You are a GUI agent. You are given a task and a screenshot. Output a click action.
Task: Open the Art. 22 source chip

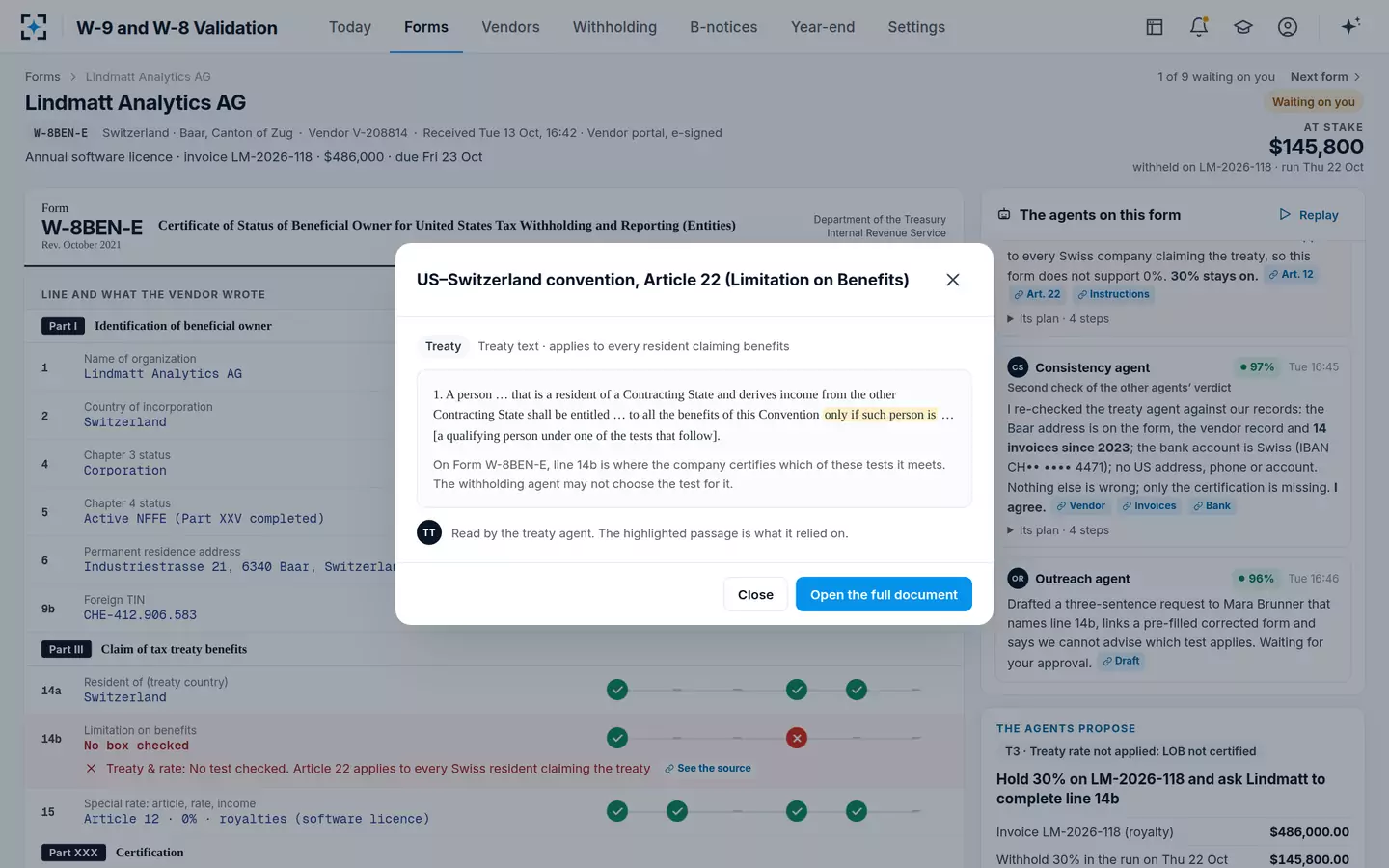point(1038,294)
